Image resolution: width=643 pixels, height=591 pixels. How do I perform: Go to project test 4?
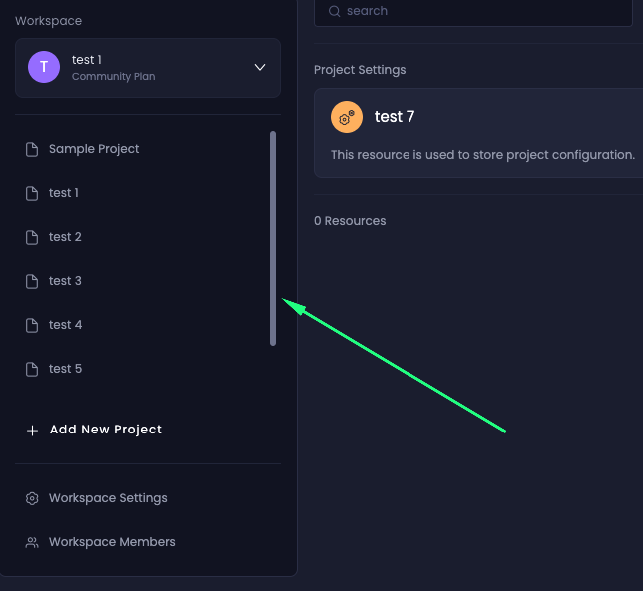point(66,325)
